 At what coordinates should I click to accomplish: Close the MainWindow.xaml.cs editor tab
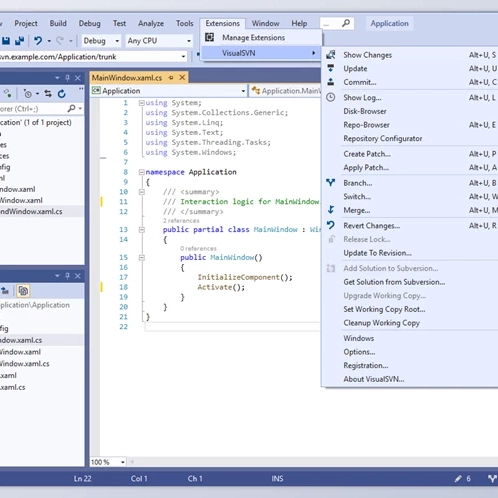[x=182, y=77]
